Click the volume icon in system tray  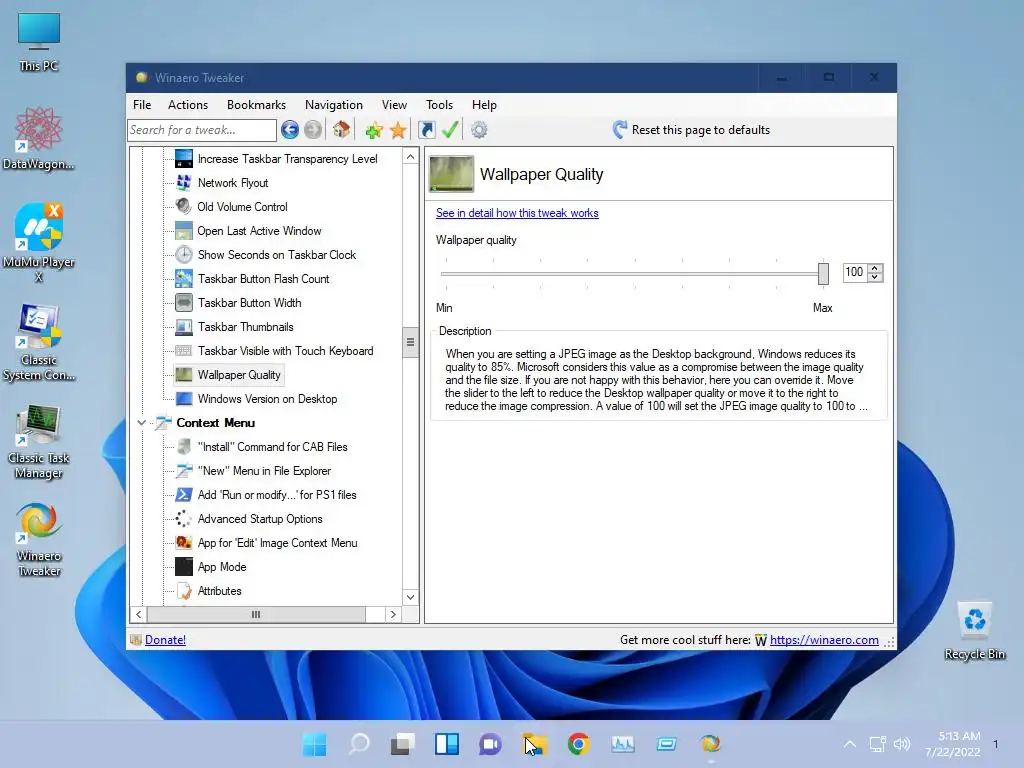pos(902,744)
